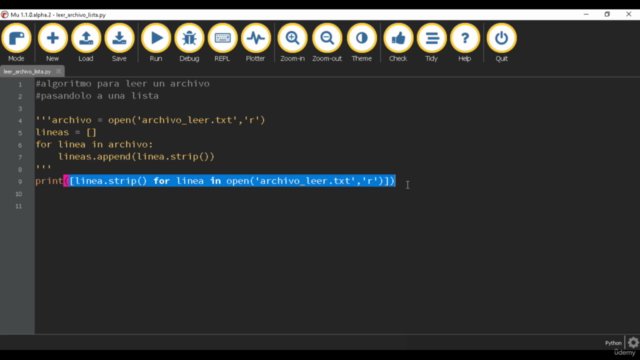The image size is (640, 360).
Task: Click line number 10 in the gutter
Action: [x=19, y=194]
